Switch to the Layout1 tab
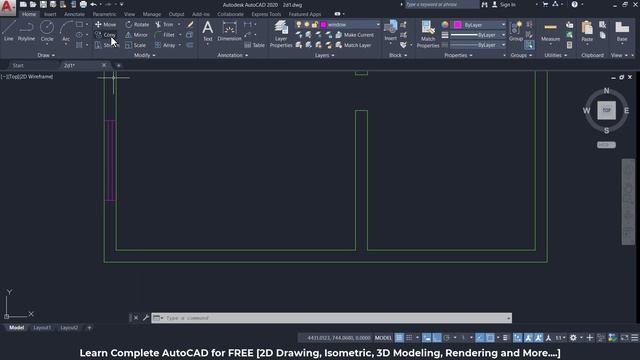The image size is (640, 360). click(x=42, y=328)
